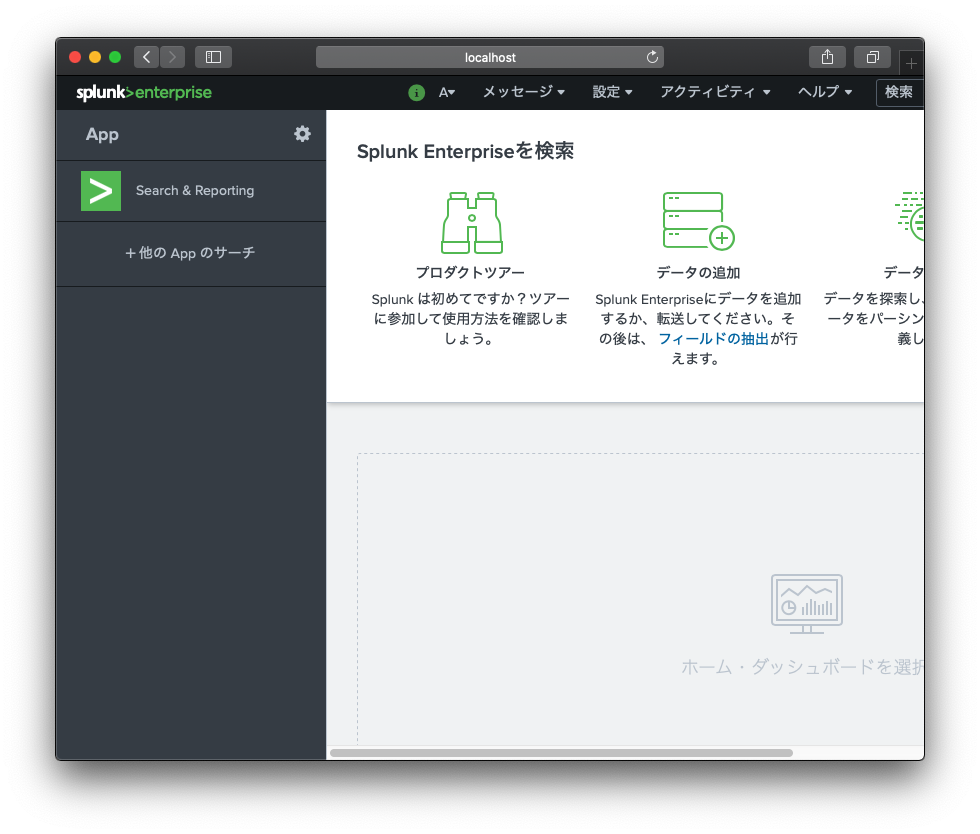The image size is (980, 834).
Task: Show Safari tab overview
Action: (x=872, y=57)
